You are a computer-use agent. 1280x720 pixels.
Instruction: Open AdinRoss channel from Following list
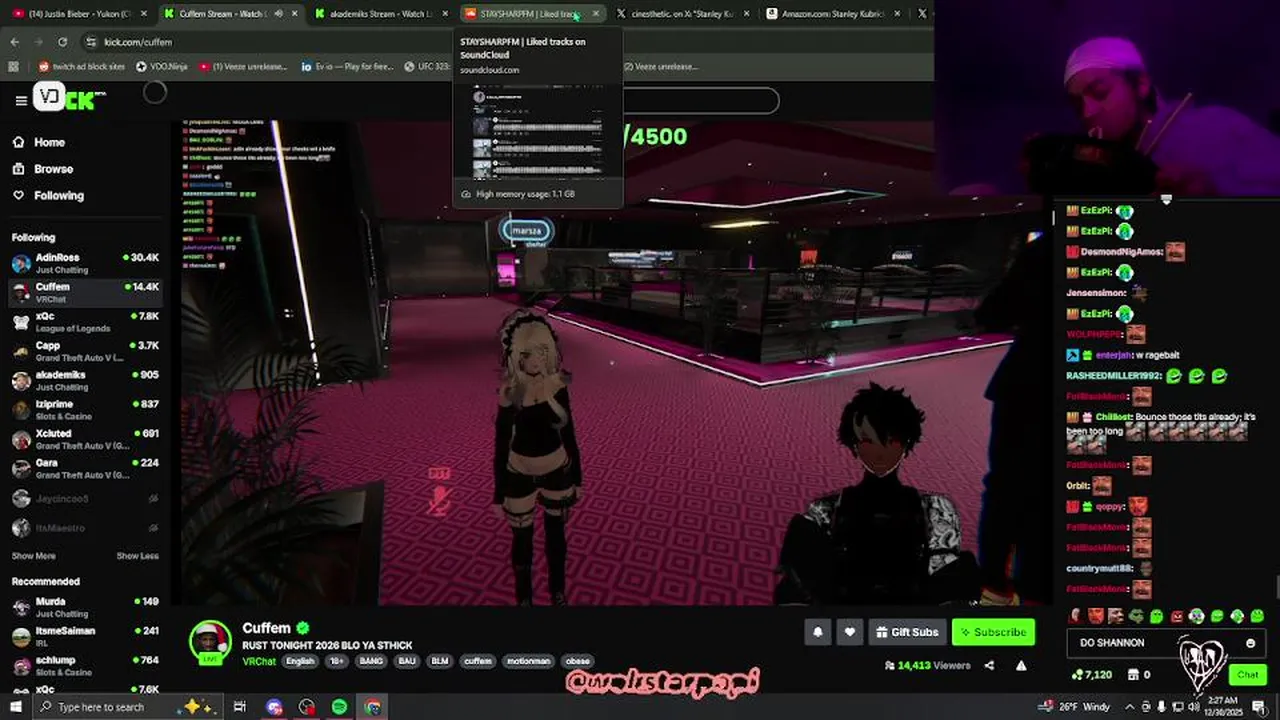point(85,263)
